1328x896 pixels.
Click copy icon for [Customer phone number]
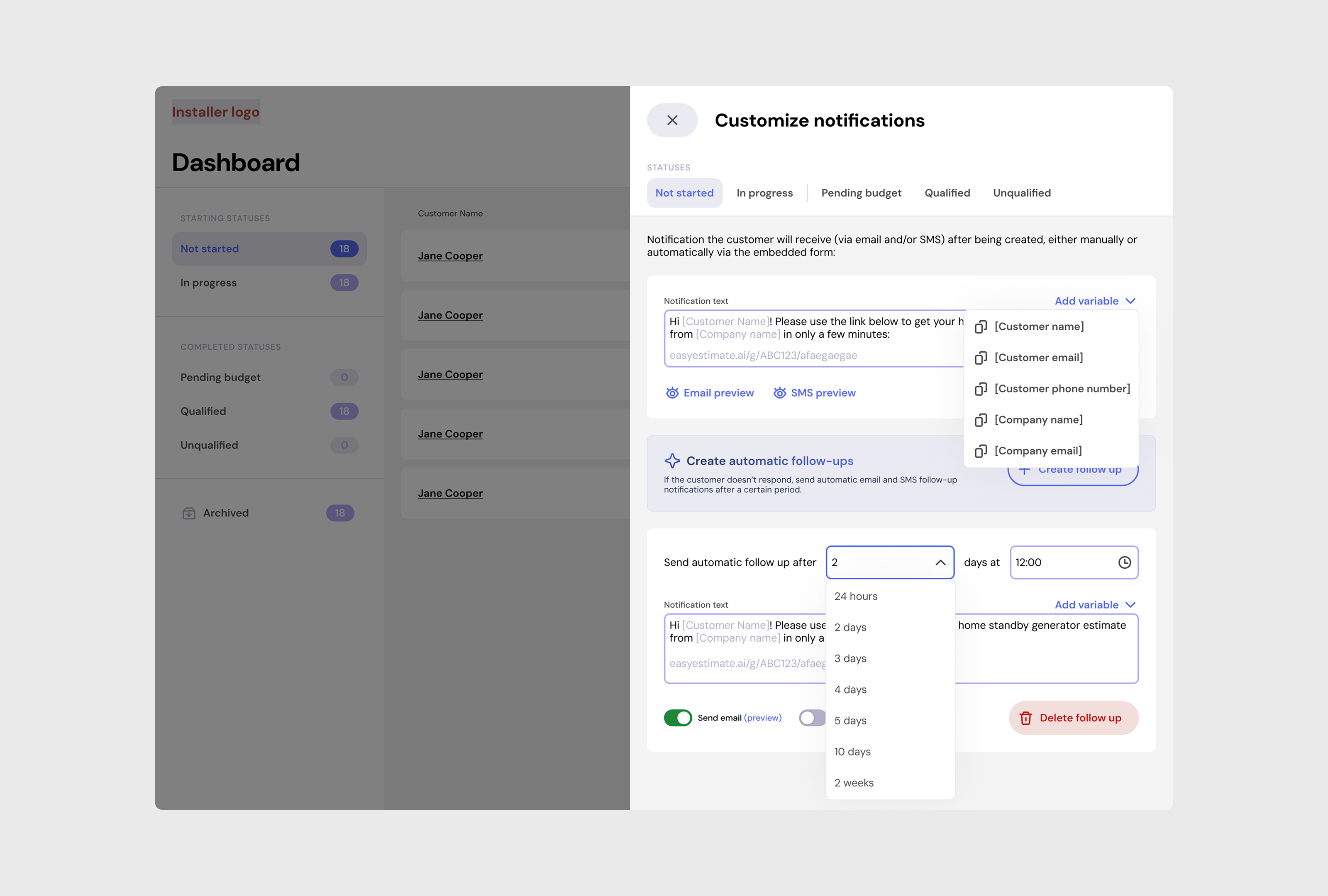981,389
